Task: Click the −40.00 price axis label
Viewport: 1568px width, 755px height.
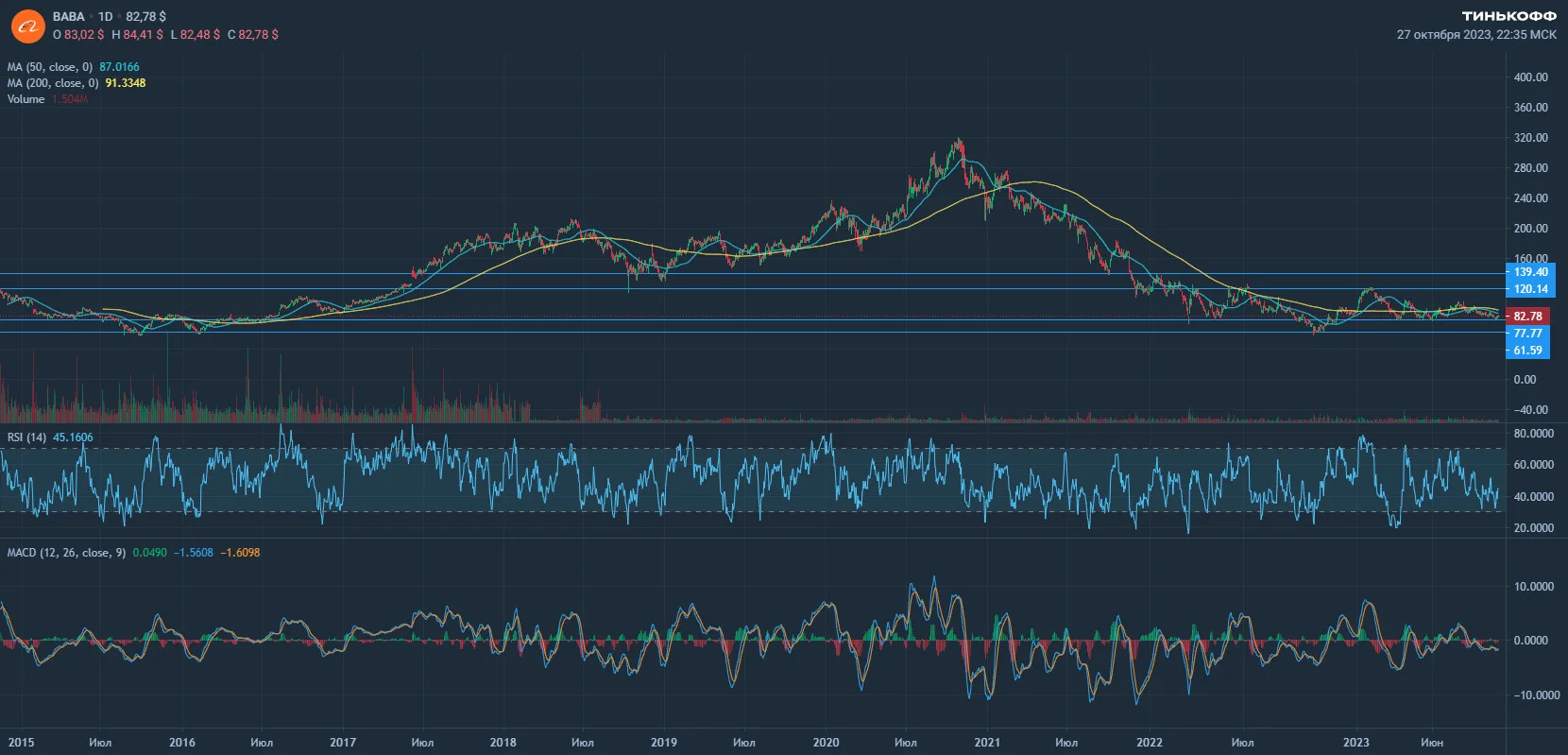Action: 1531,410
